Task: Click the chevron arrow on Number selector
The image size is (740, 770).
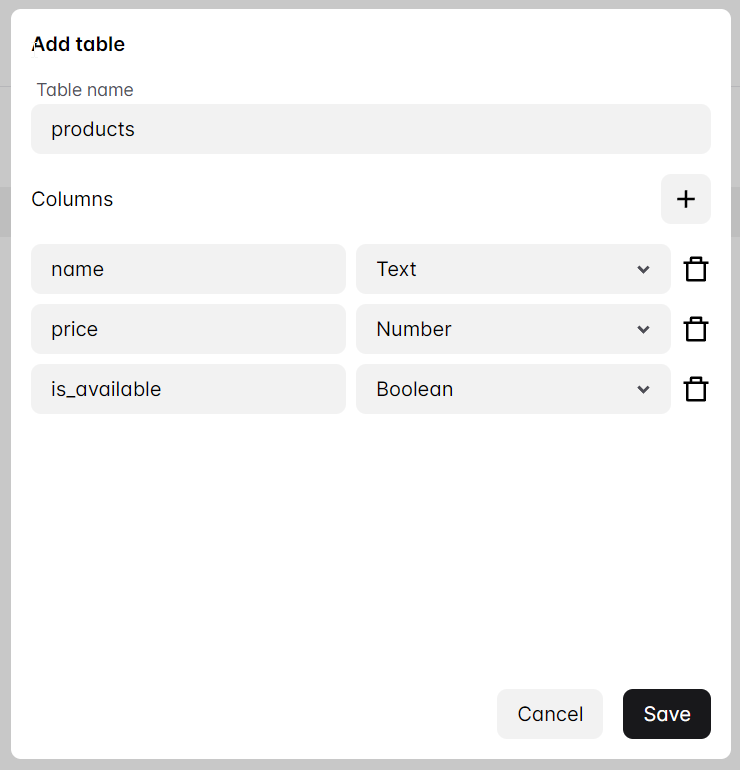Action: coord(643,330)
